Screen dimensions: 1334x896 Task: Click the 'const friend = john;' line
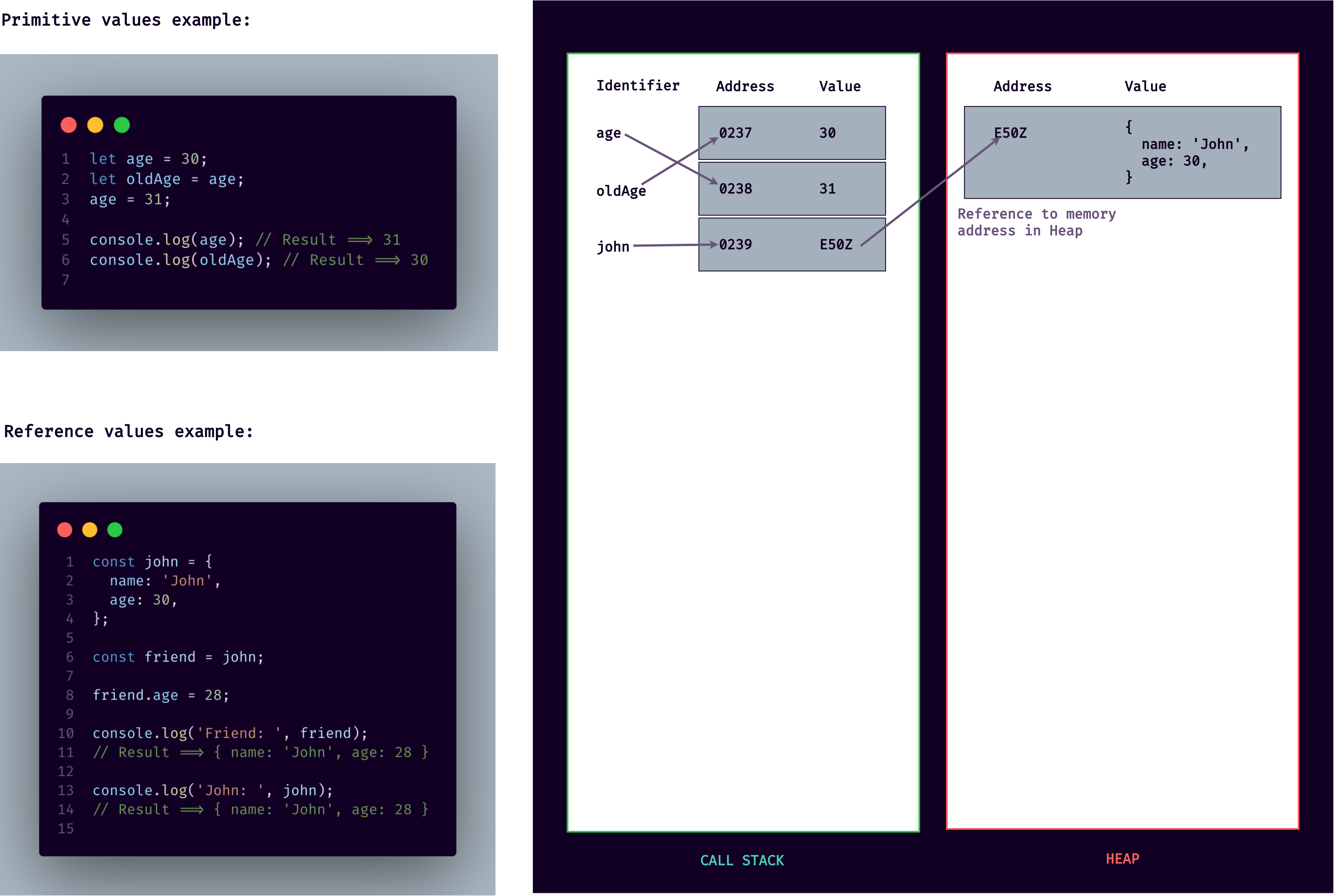178,657
